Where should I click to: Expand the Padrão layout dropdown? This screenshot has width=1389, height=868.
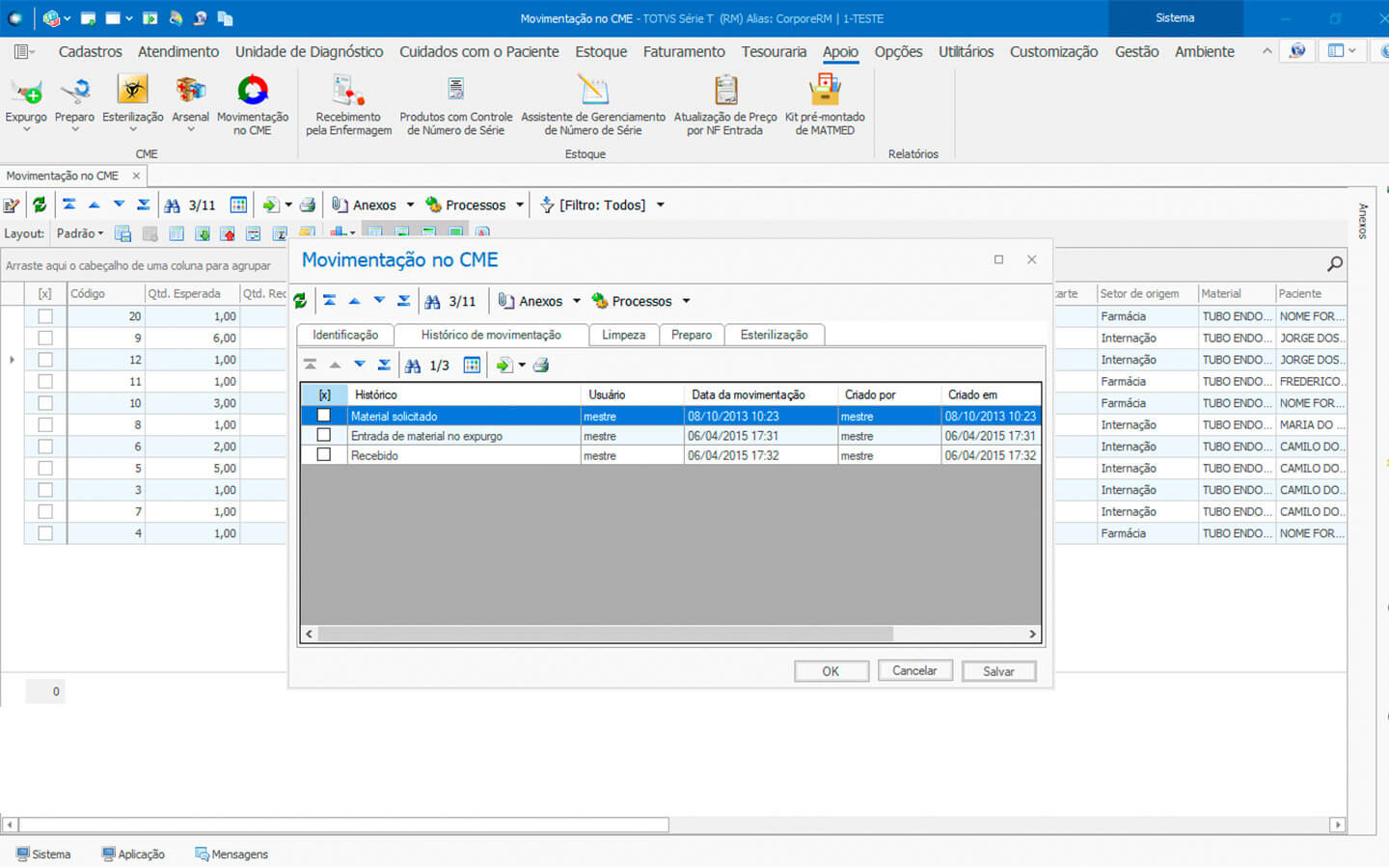tap(80, 233)
